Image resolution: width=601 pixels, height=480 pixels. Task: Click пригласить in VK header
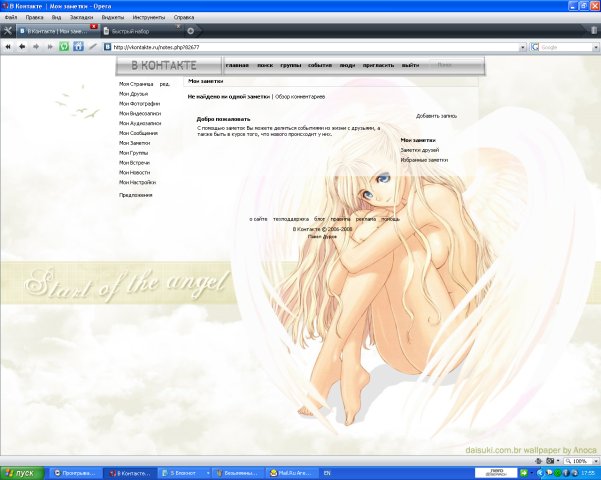point(378,66)
